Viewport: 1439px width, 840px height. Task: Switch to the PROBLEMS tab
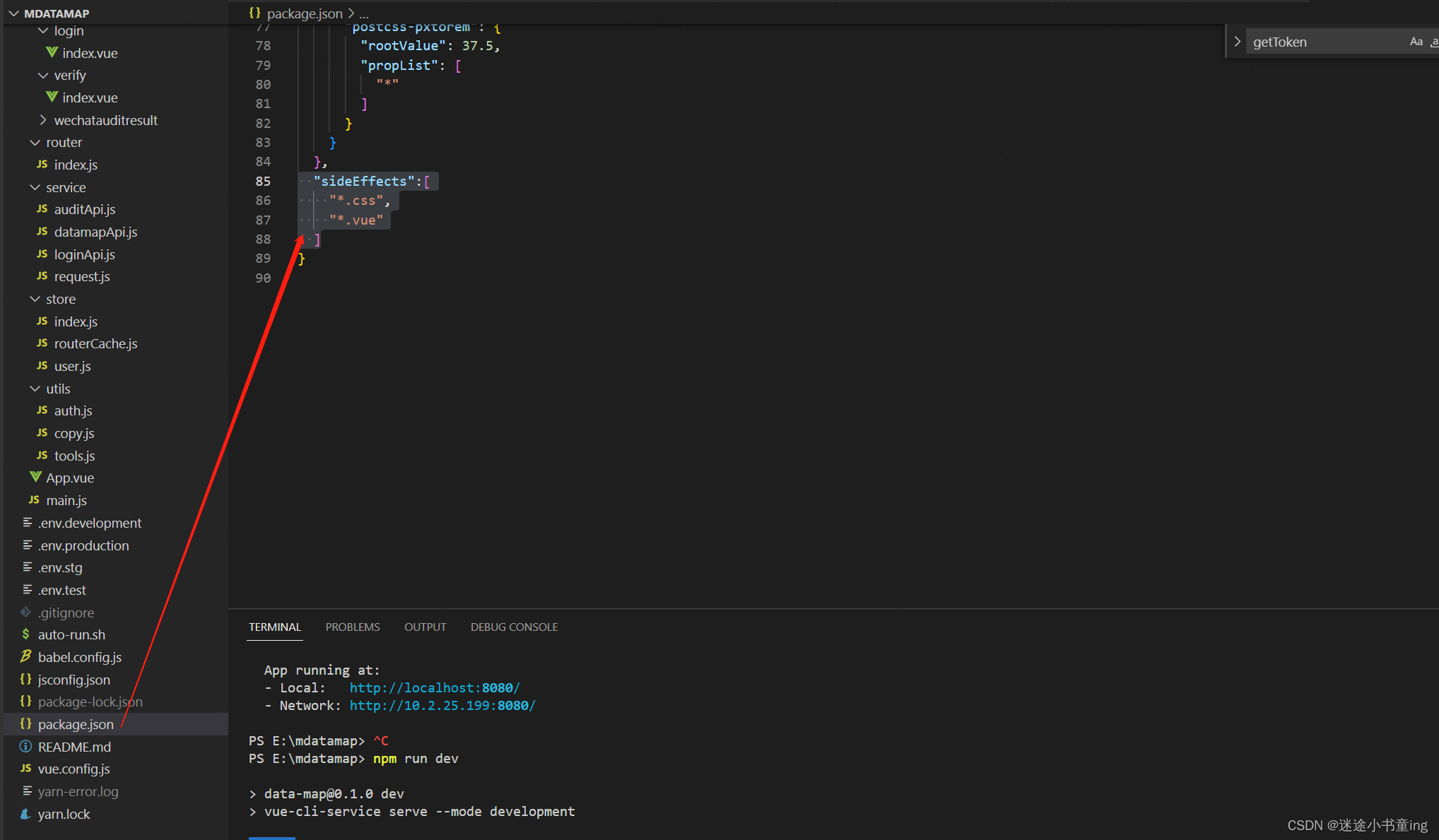[x=353, y=627]
